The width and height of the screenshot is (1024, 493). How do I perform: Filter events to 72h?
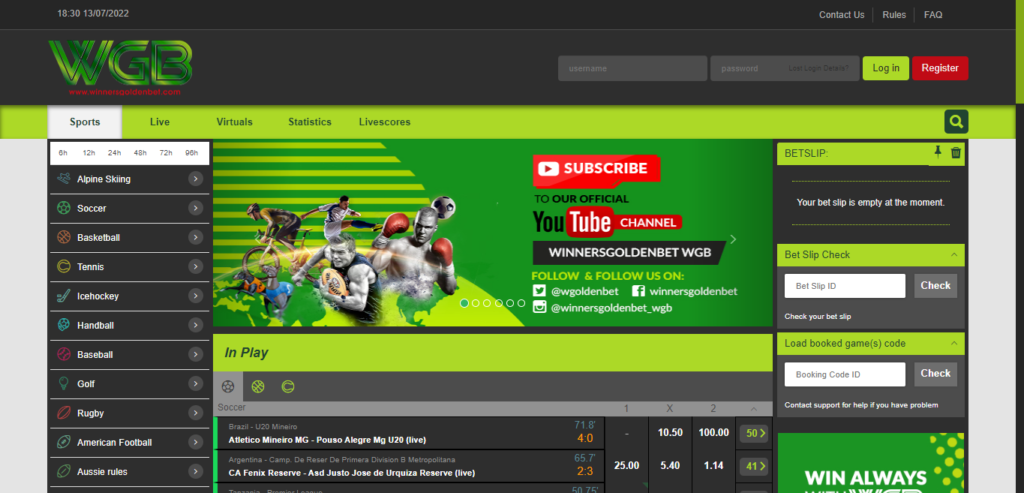coord(166,153)
